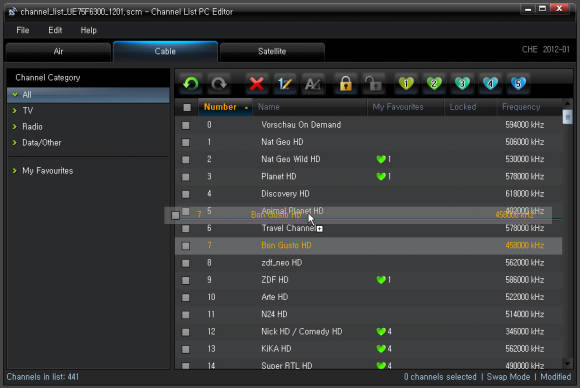Click the favourite heart on Nick HD / Comedy HD
The height and width of the screenshot is (388, 580).
(381, 331)
